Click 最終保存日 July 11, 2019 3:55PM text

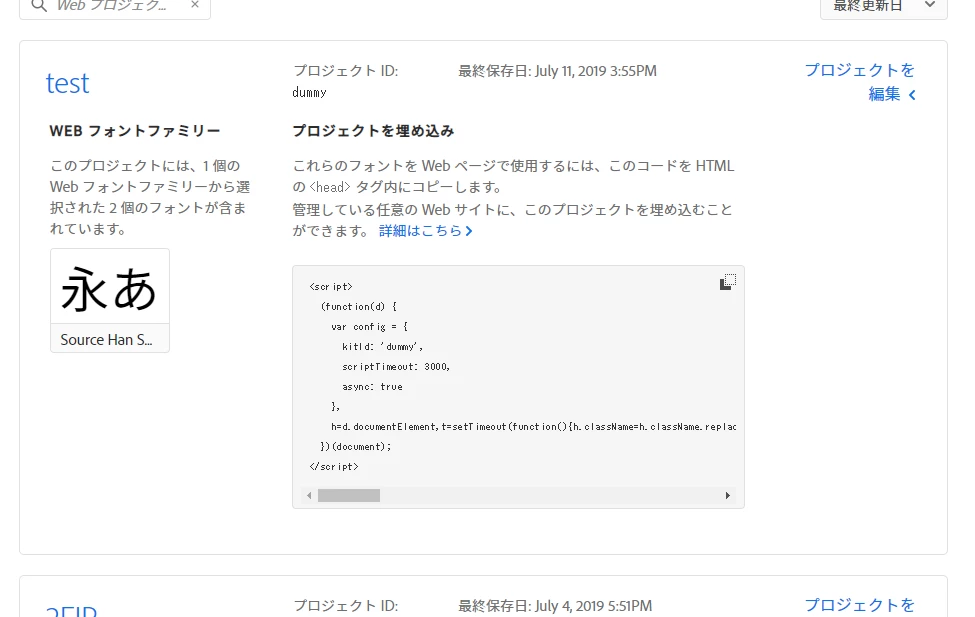pyautogui.click(x=557, y=71)
